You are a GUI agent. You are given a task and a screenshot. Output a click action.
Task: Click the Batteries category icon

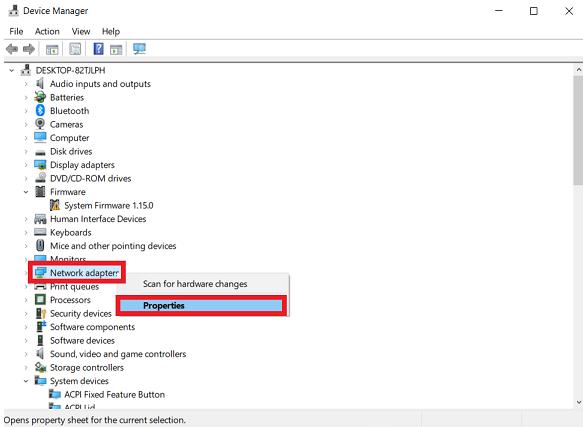click(40, 97)
